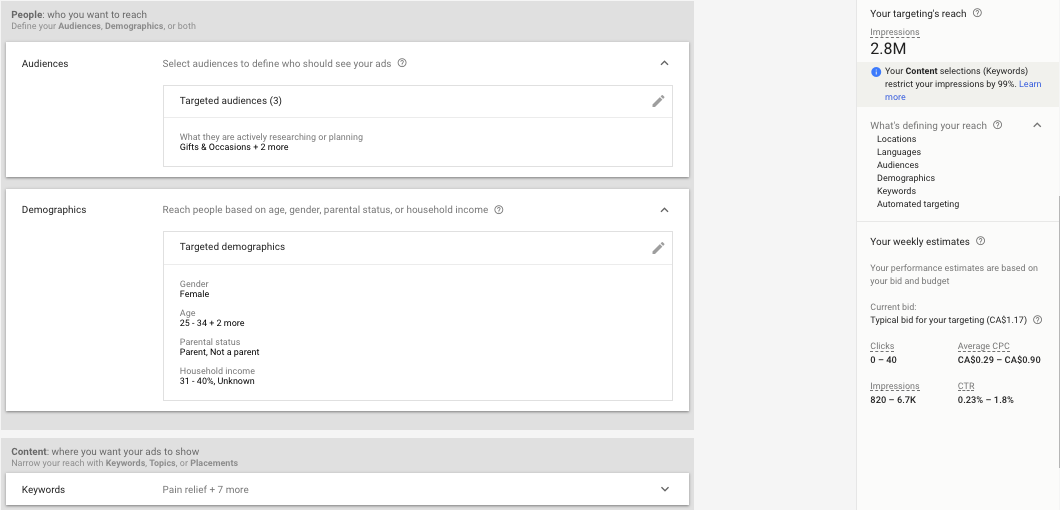Viewport: 1060px width, 510px height.
Task: Expand the Keywords section
Action: click(x=664, y=489)
